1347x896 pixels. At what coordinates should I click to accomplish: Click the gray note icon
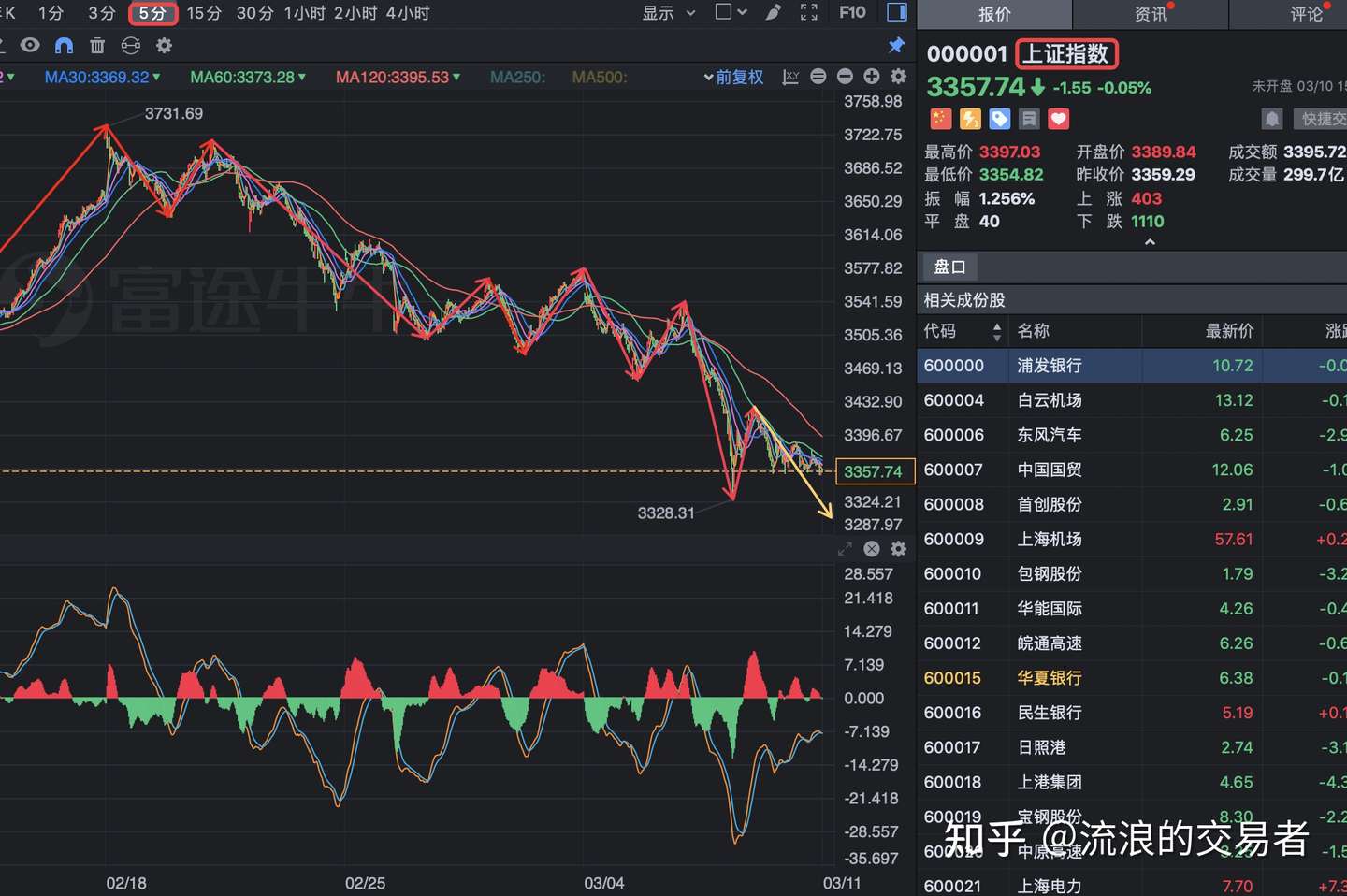pyautogui.click(x=1029, y=119)
